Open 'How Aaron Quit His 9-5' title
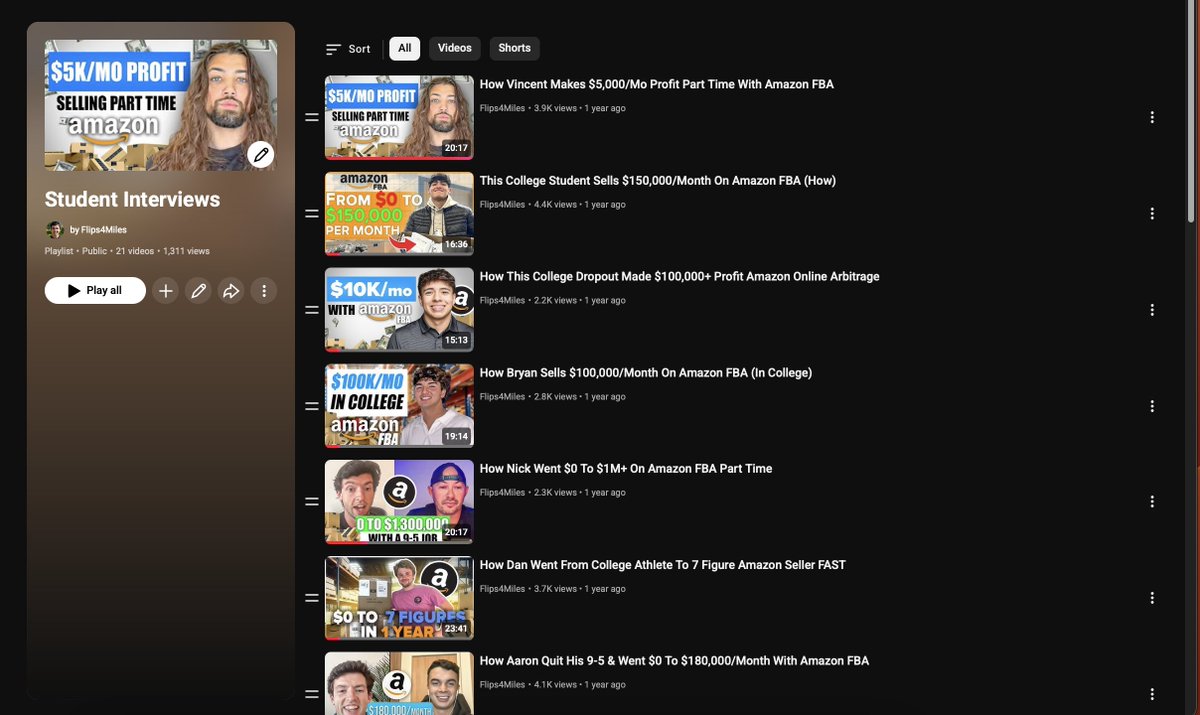The width and height of the screenshot is (1200, 715). coord(674,661)
